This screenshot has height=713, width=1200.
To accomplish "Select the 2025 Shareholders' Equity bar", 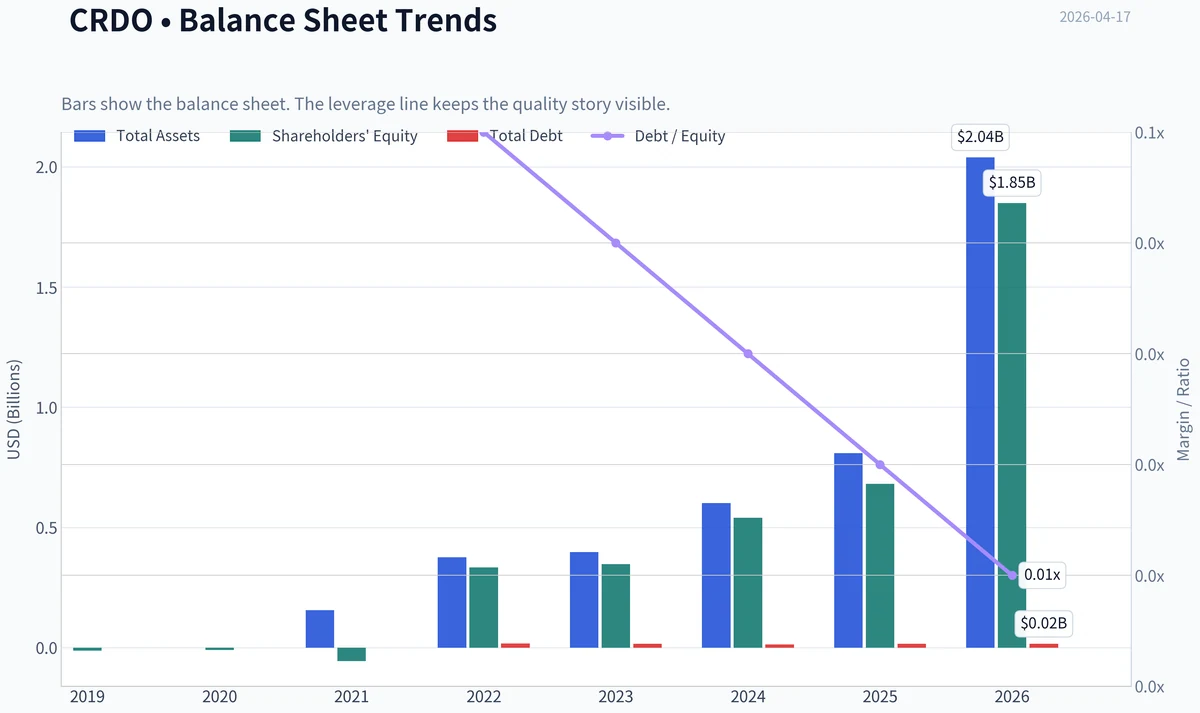I will tap(880, 566).
